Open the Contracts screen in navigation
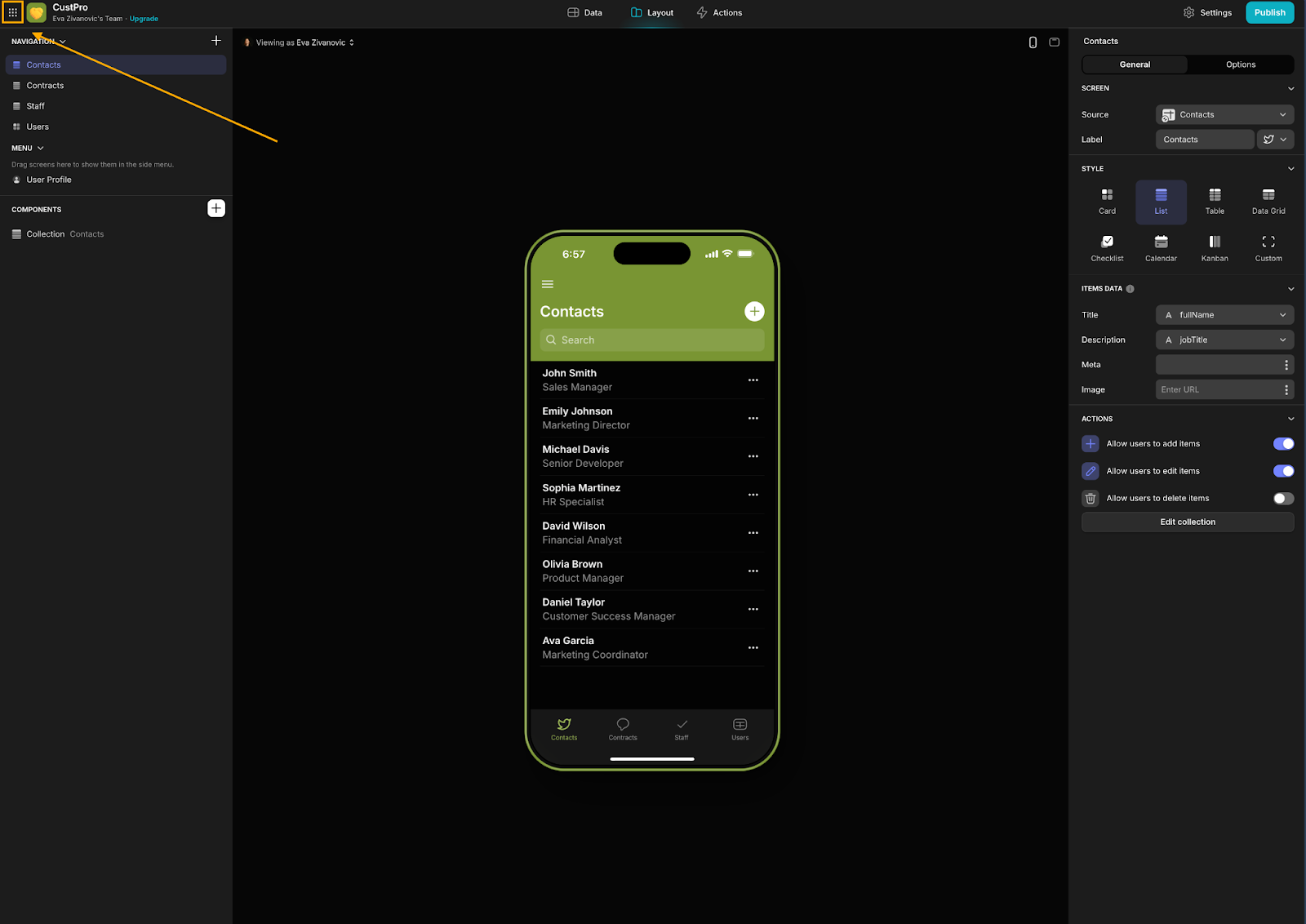 (116, 86)
